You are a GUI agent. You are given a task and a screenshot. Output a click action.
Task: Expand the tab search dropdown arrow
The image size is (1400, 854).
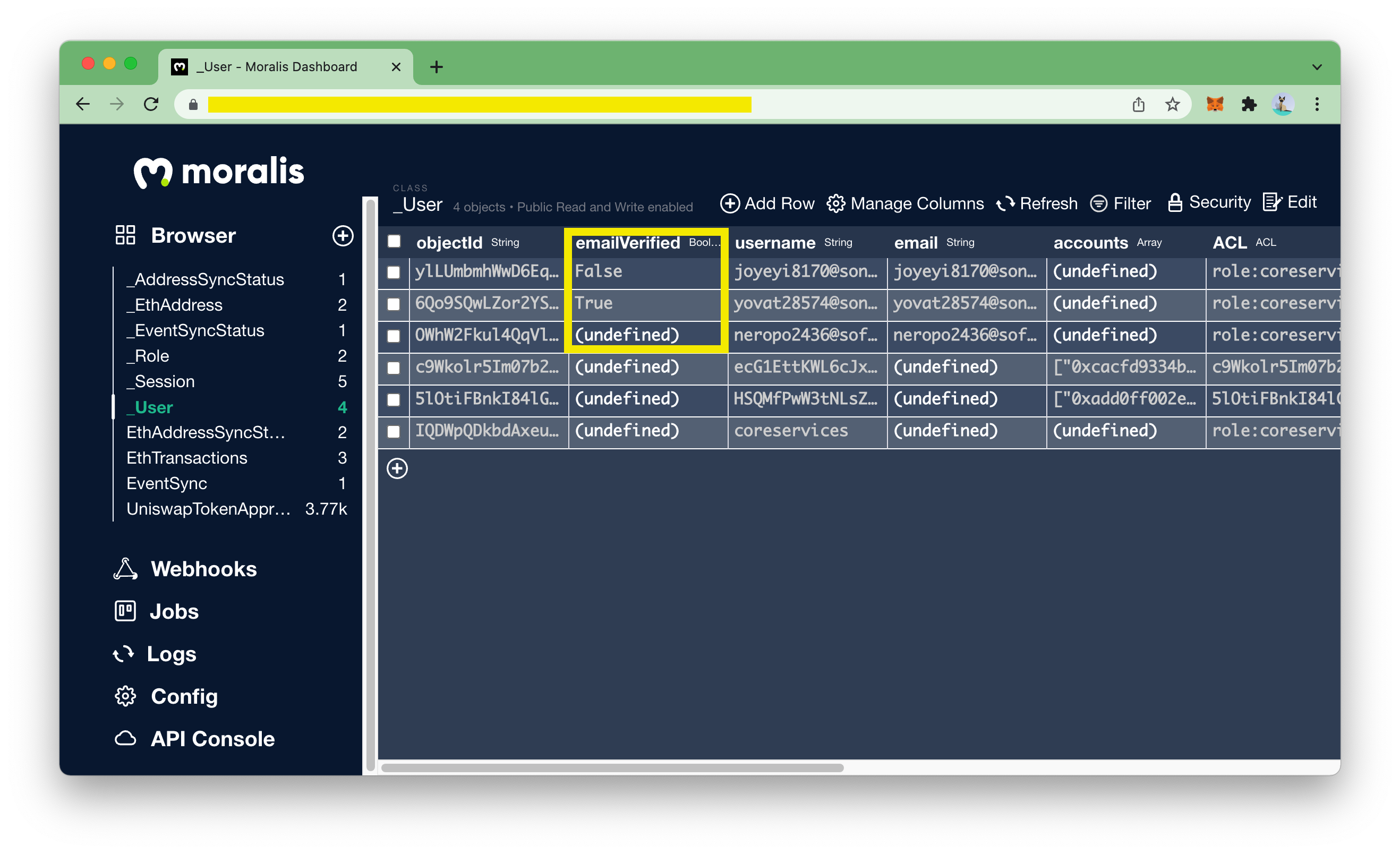pyautogui.click(x=1317, y=67)
